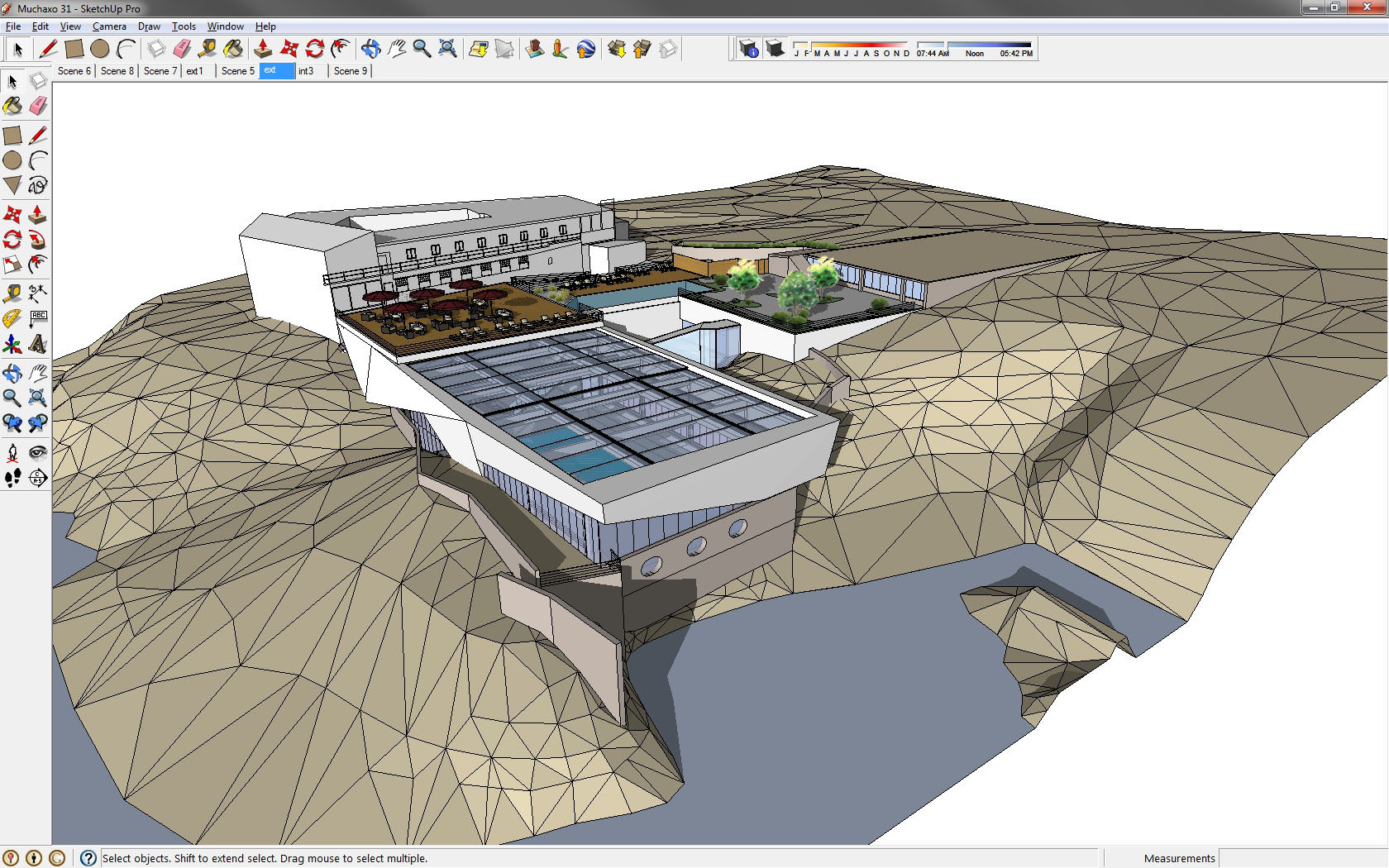Screen dimensions: 1389x868
Task: Select Make Component in top toolbar
Action: 156,49
